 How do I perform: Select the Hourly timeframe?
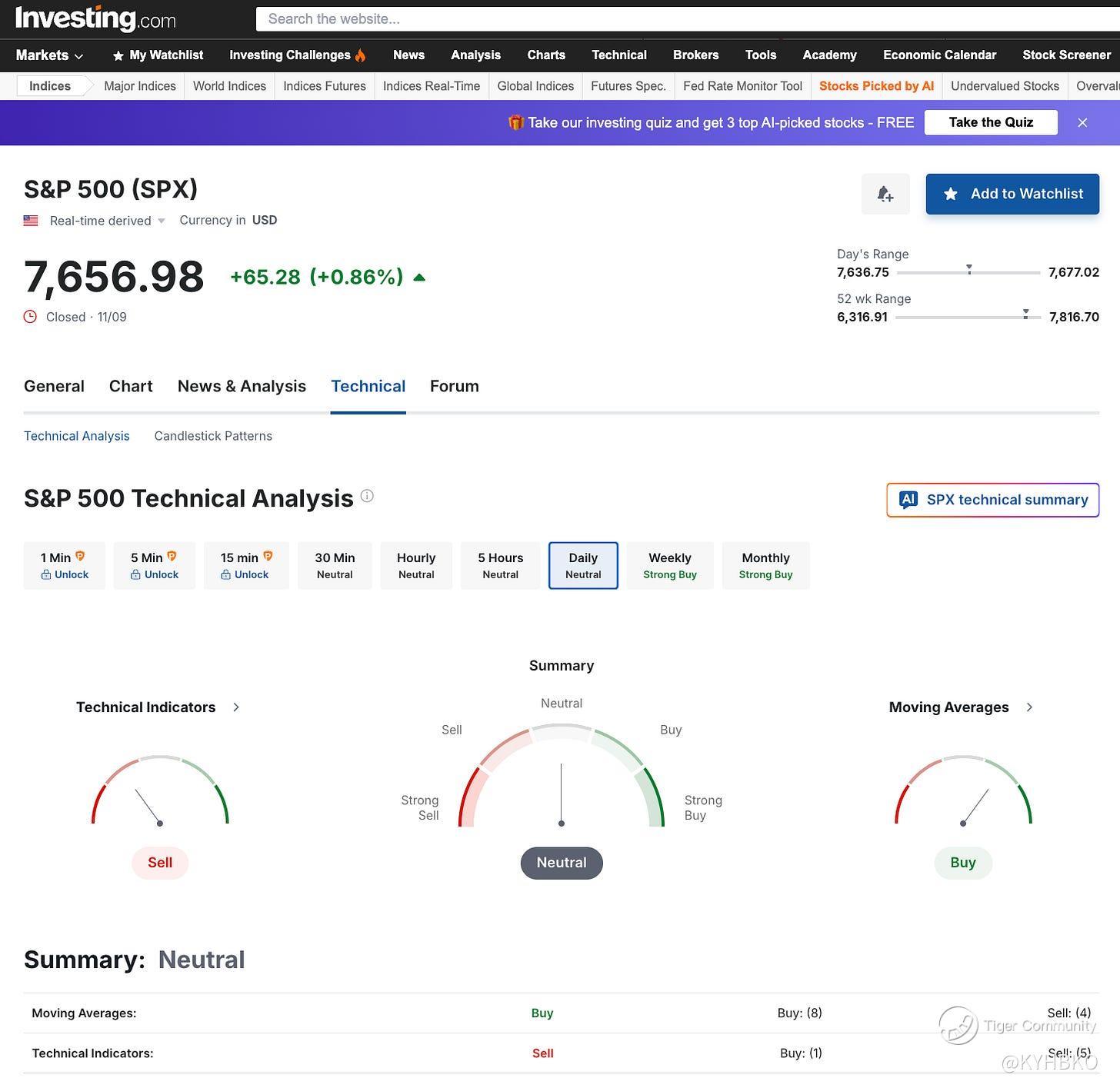coord(416,566)
